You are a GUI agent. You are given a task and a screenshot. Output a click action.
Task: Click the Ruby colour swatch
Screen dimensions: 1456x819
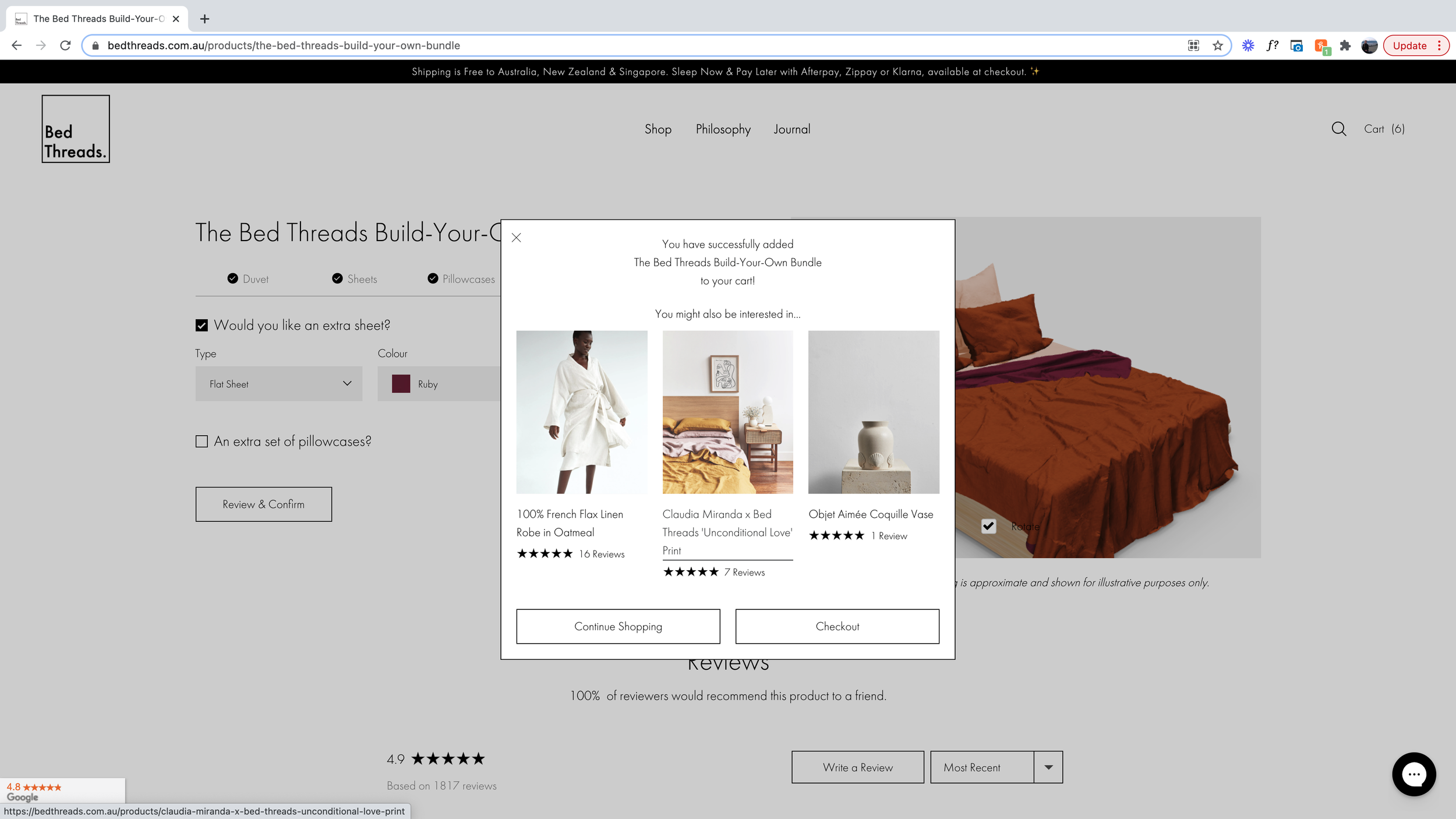tap(401, 384)
